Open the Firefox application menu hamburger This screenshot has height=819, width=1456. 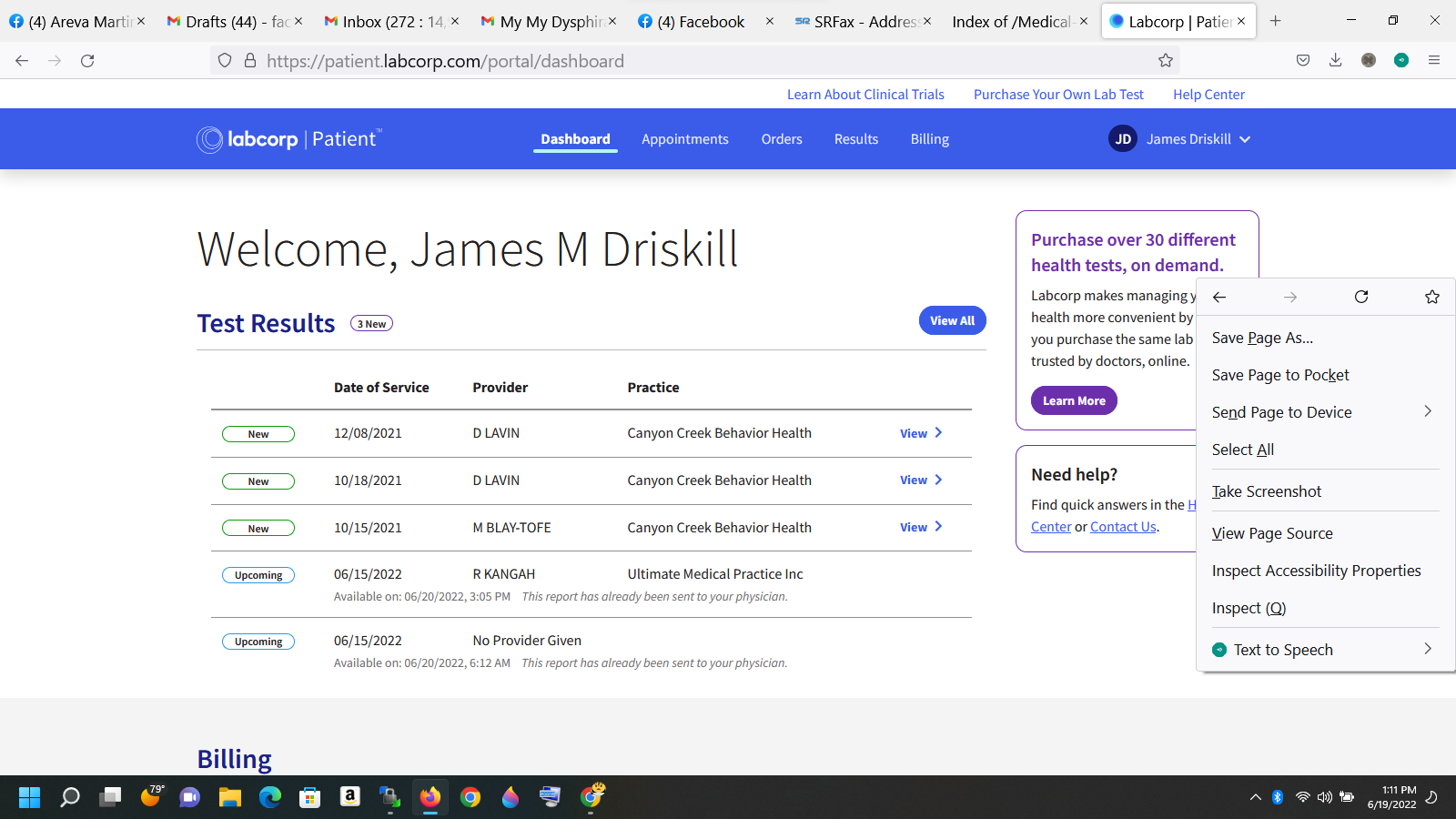click(1434, 60)
